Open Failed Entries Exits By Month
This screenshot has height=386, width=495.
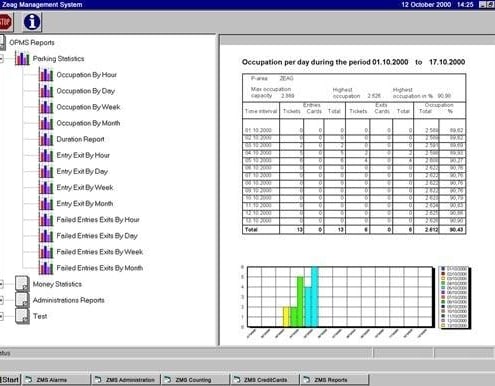pyautogui.click(x=100, y=268)
